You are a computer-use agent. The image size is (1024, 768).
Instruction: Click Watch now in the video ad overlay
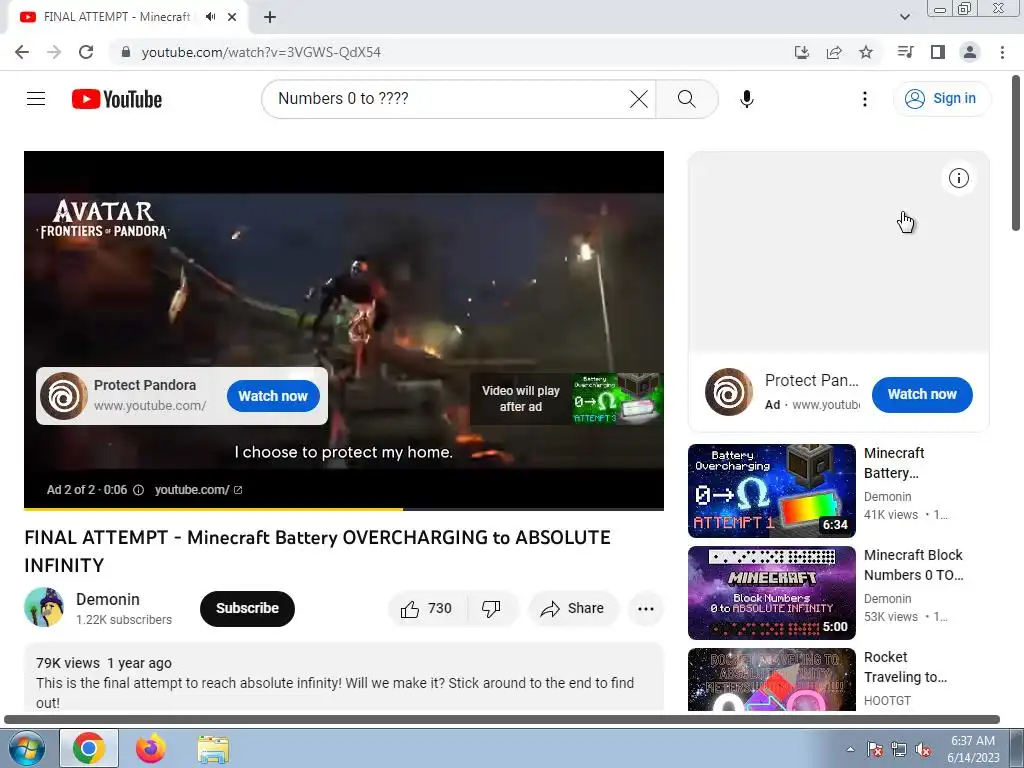[273, 396]
